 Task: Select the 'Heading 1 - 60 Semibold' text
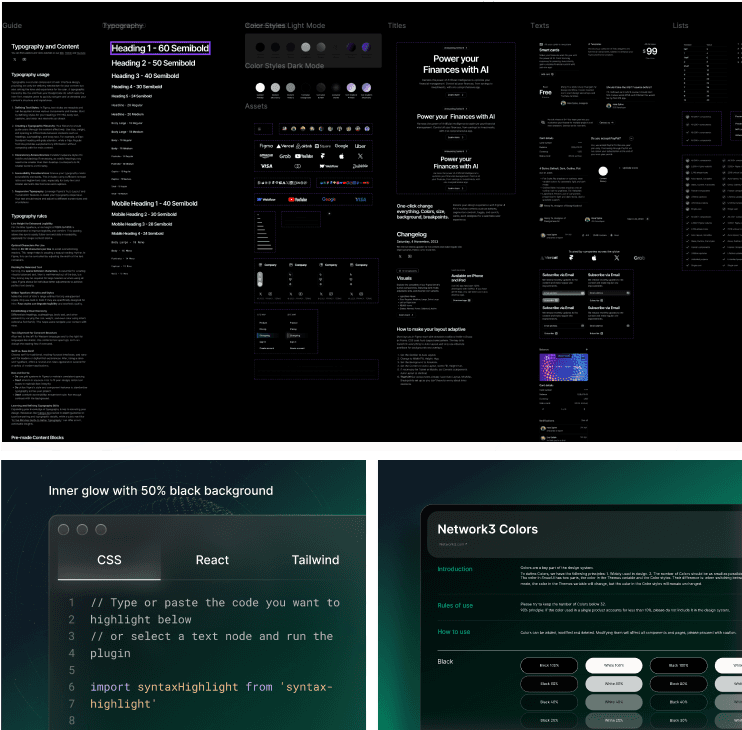pos(160,48)
